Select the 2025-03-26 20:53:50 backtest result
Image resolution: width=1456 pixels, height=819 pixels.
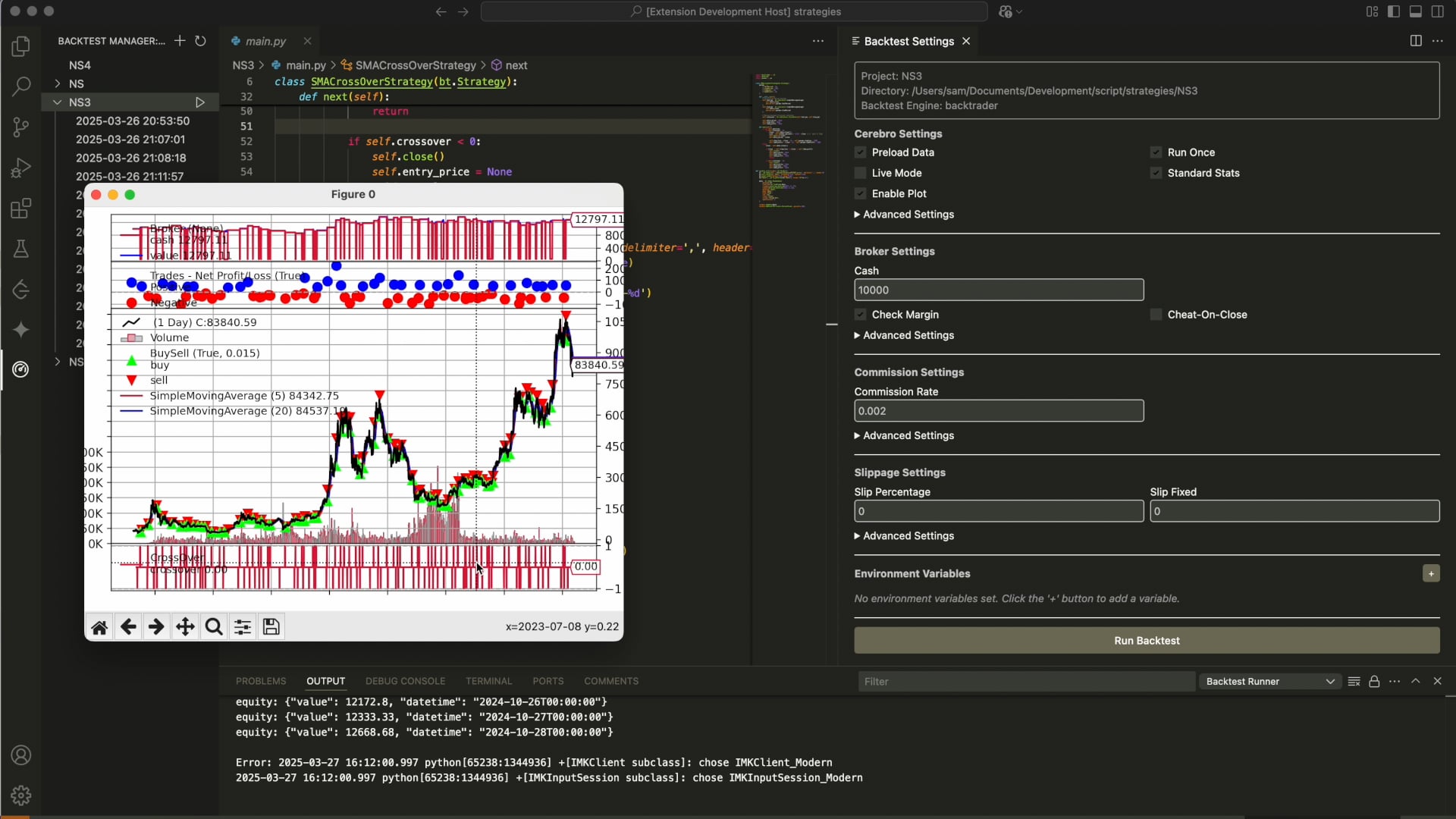coord(133,121)
